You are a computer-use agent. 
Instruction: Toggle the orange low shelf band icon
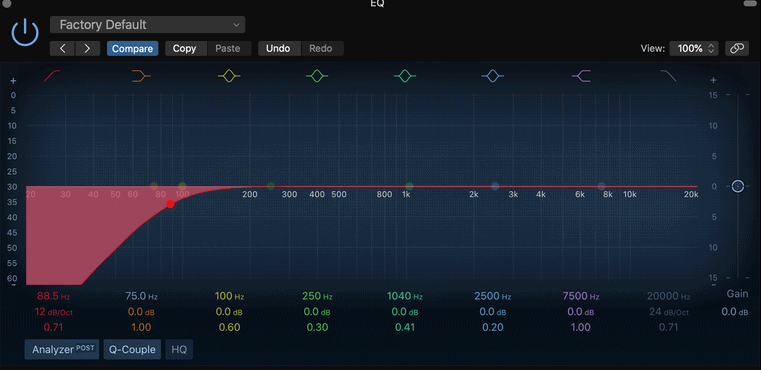(x=141, y=76)
